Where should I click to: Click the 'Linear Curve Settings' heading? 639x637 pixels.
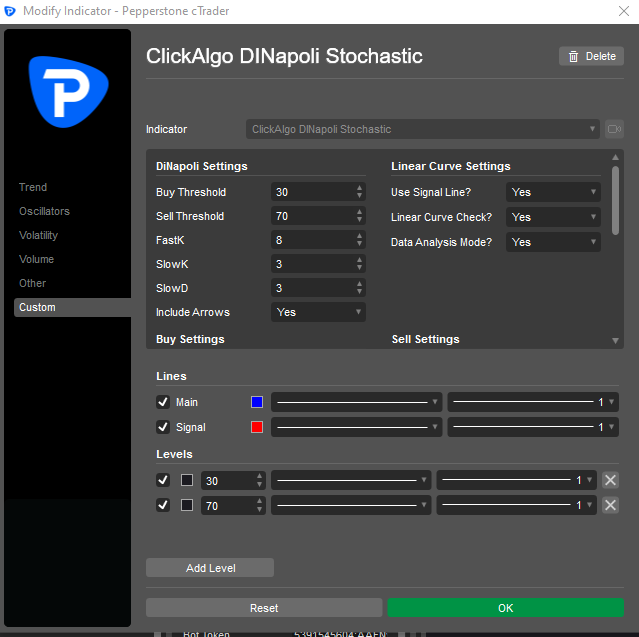451,166
